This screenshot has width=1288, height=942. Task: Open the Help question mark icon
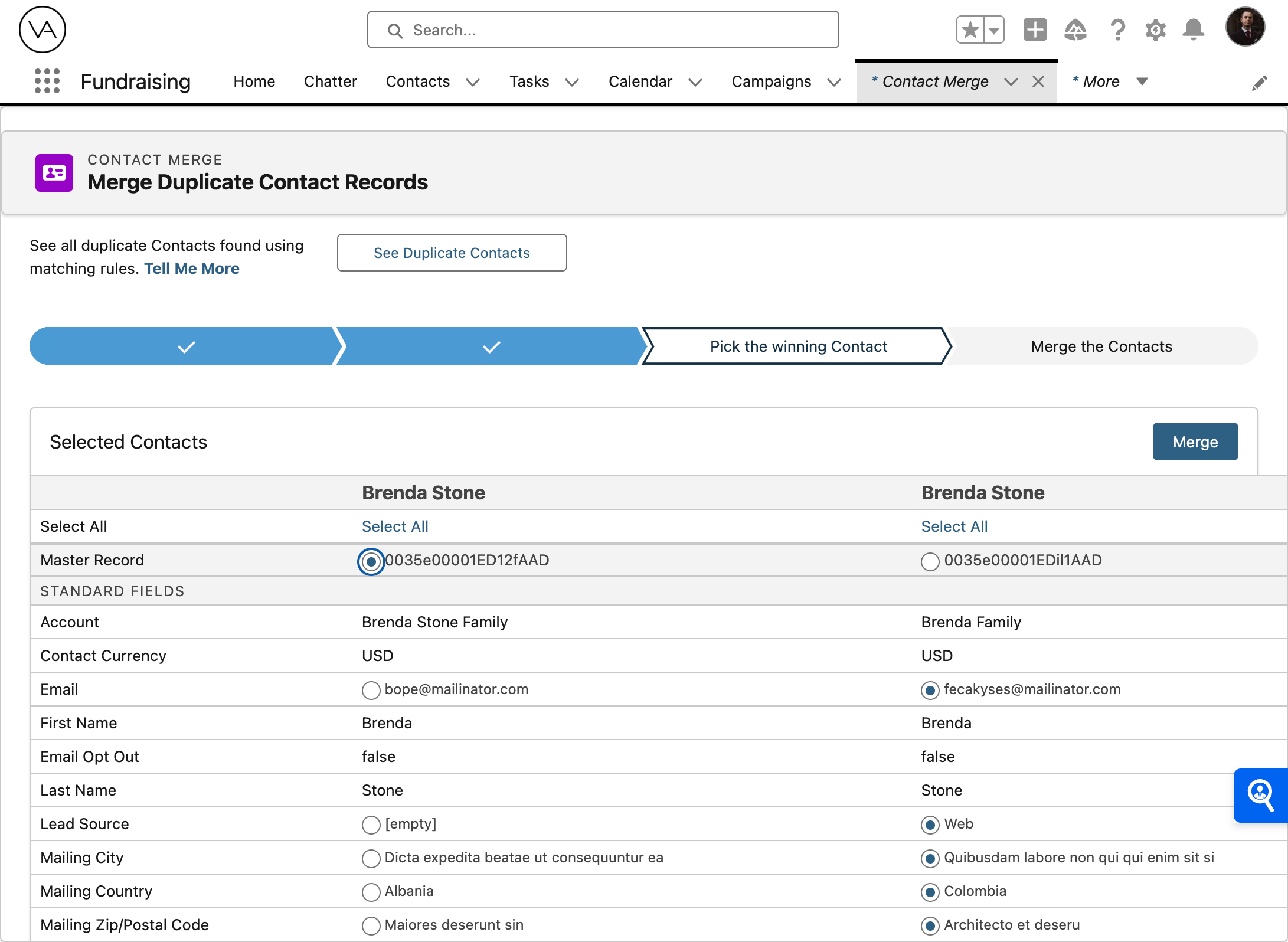1117,30
